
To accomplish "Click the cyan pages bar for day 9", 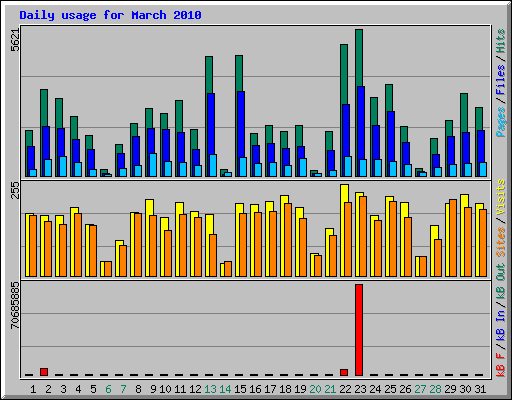I will (153, 165).
